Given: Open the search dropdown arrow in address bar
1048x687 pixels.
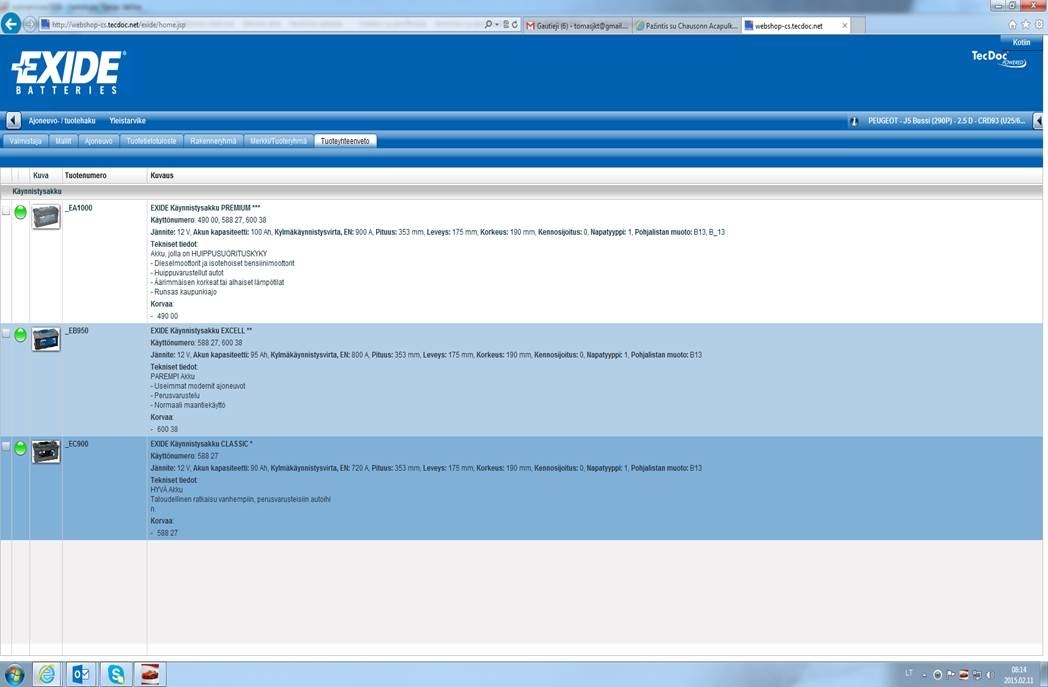Looking at the screenshot, I should coord(497,25).
